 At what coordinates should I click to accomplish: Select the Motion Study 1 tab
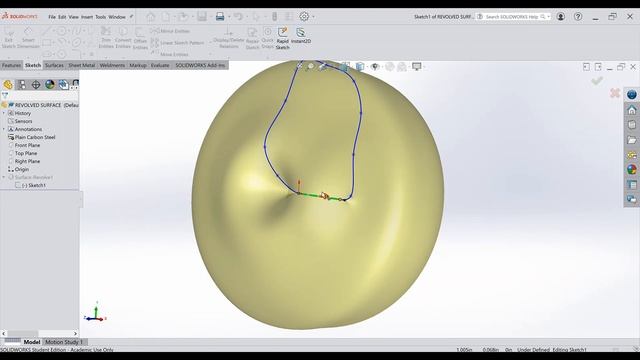pyautogui.click(x=64, y=342)
